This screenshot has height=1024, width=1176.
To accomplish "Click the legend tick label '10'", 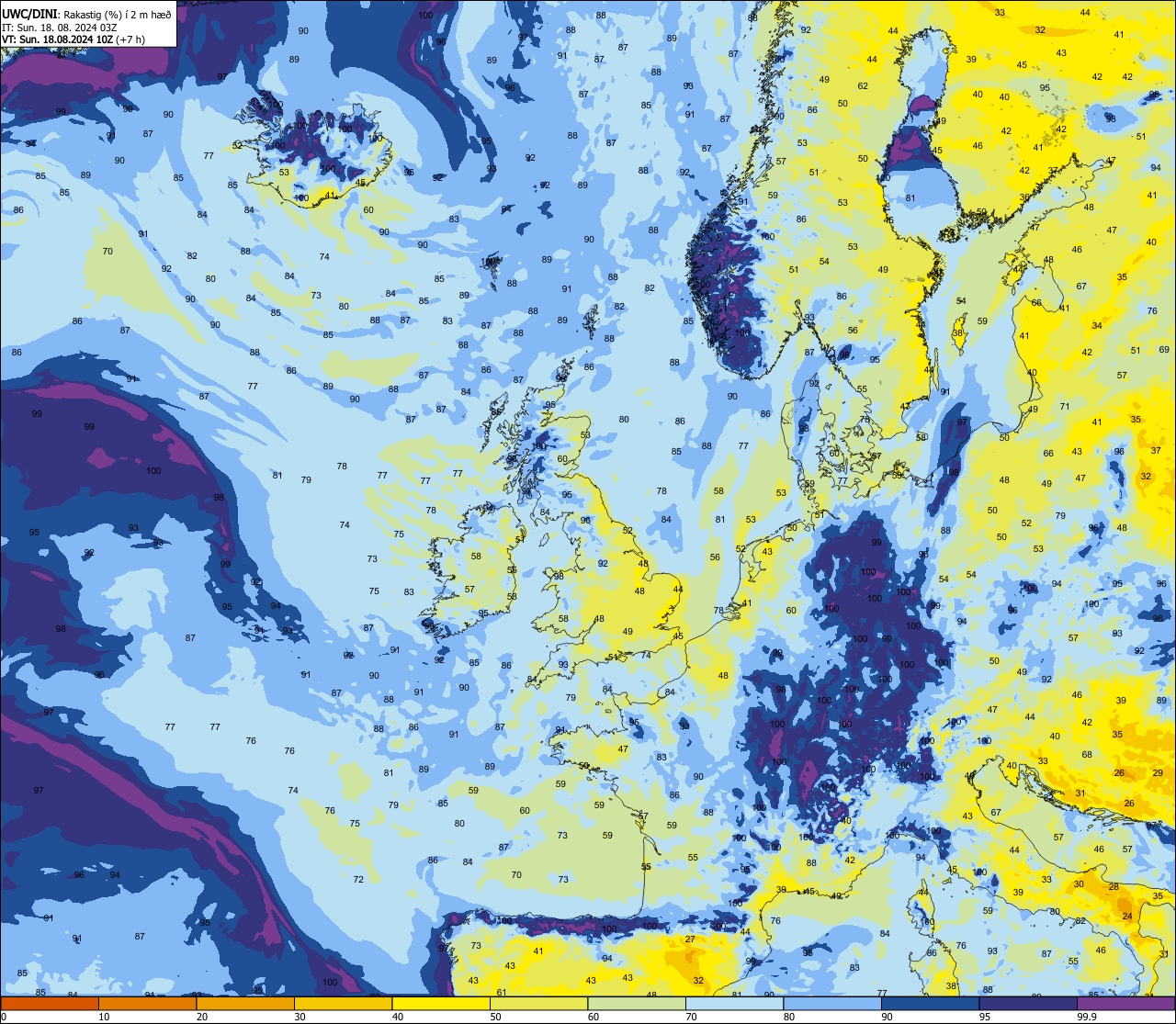I will [104, 1017].
